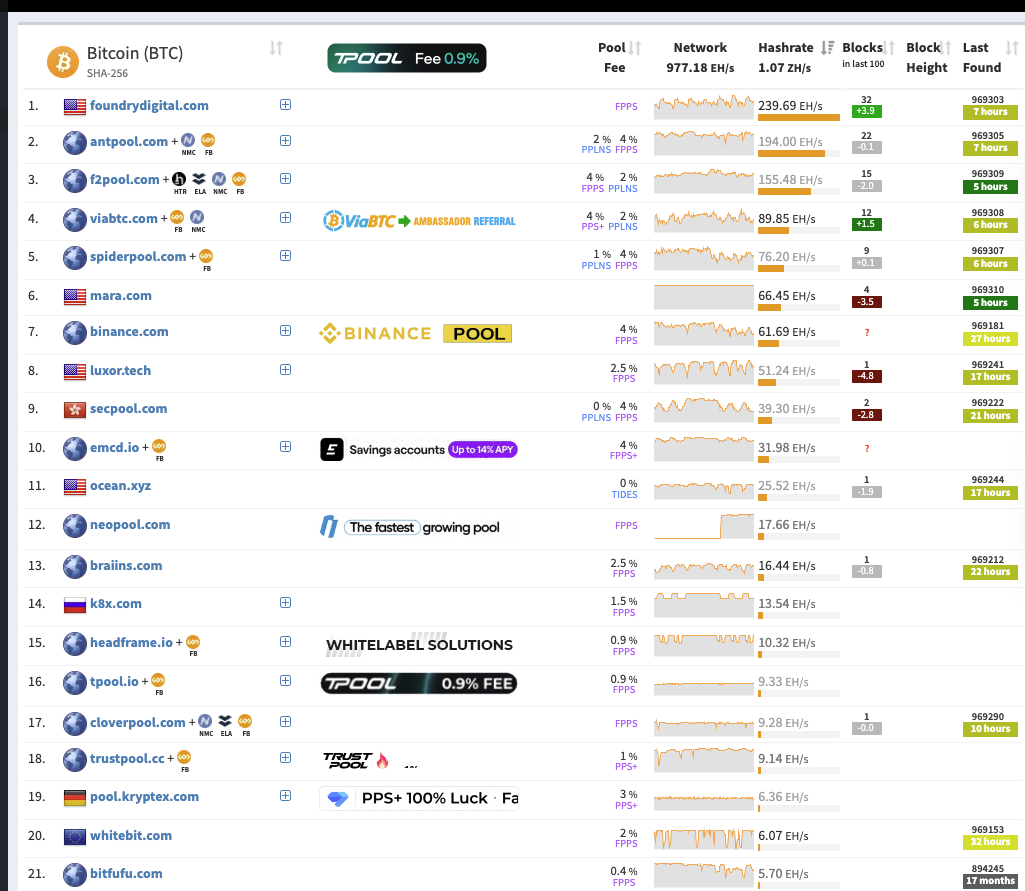Click the Binance Pool banner
This screenshot has height=891, width=1025.
415,333
